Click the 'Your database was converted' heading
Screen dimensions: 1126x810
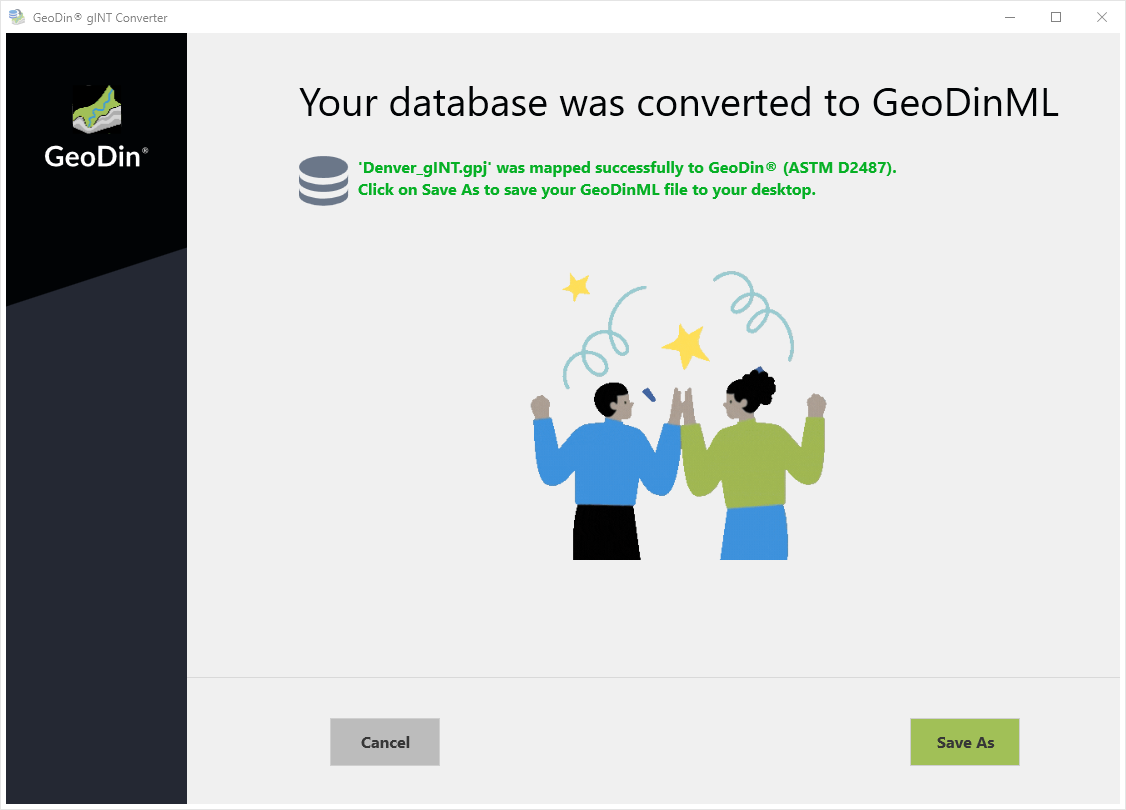tap(678, 102)
